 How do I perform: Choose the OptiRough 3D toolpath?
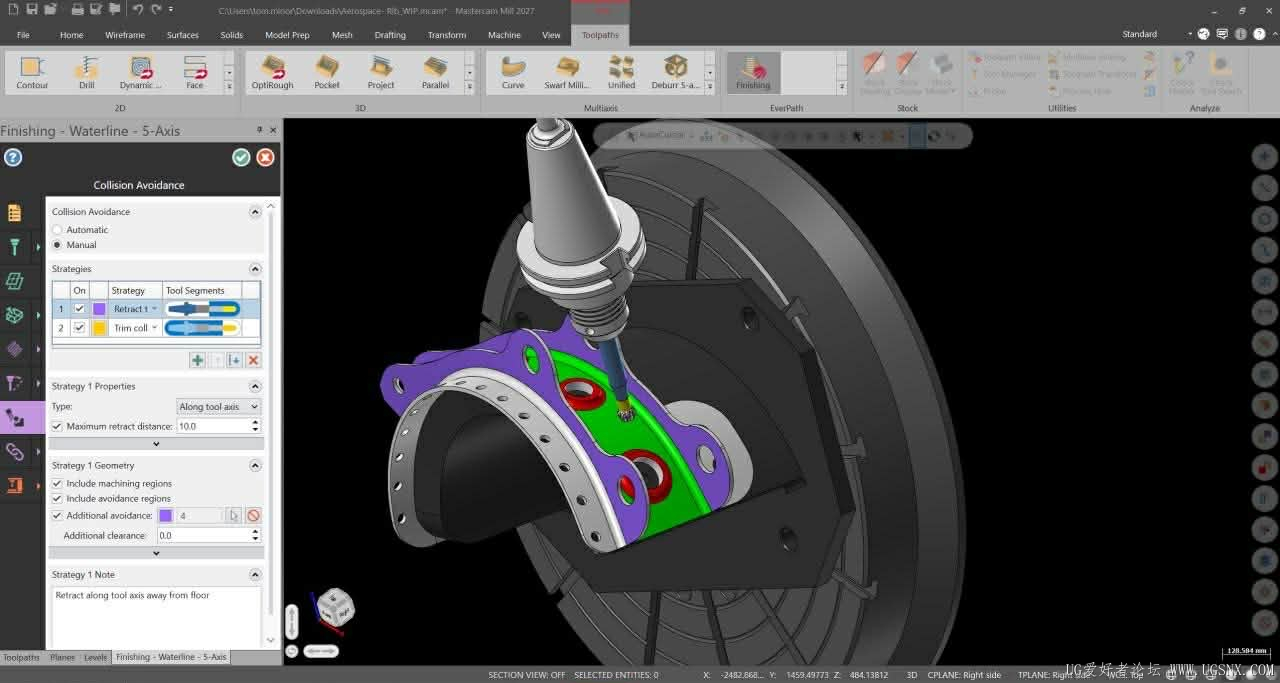(272, 72)
